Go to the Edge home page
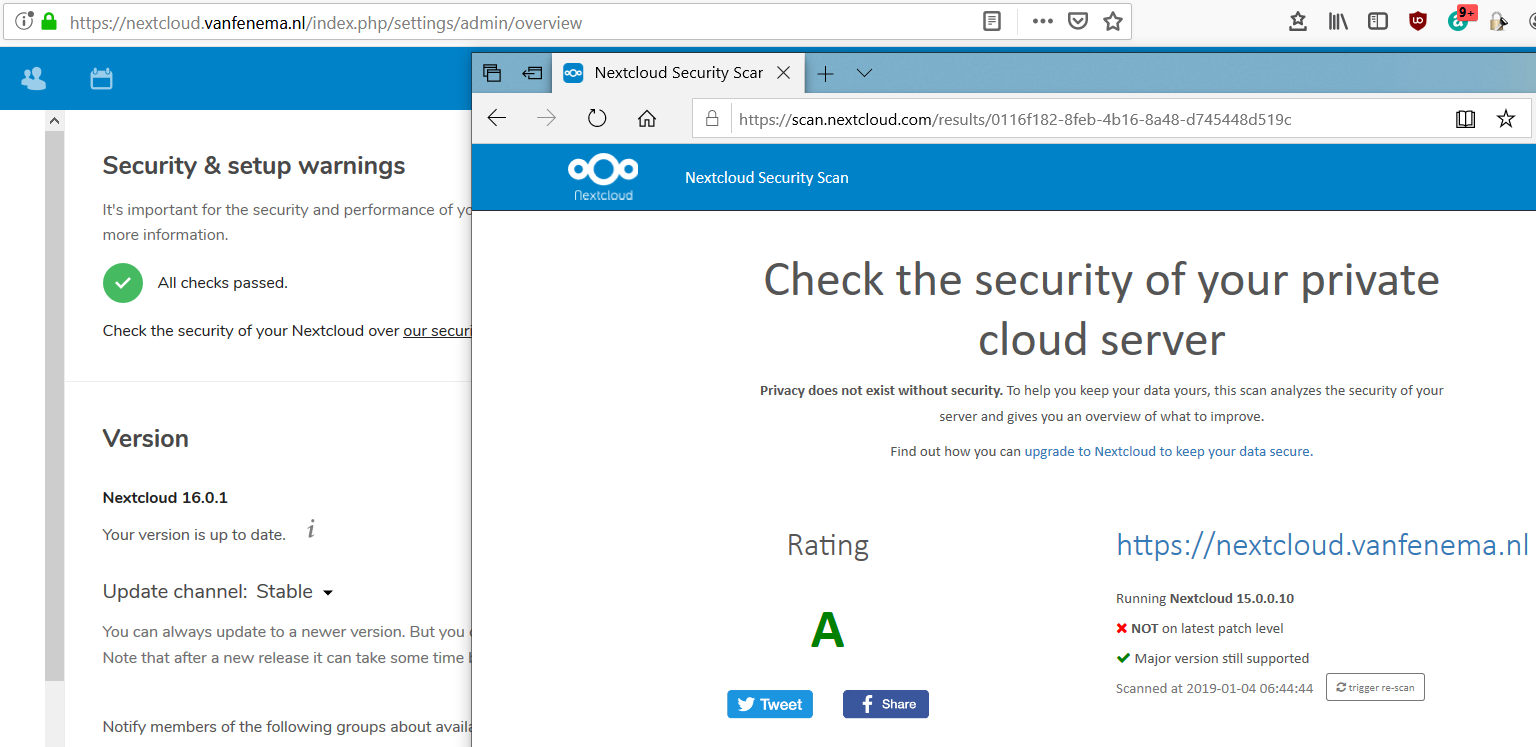The width and height of the screenshot is (1536, 747). (647, 119)
